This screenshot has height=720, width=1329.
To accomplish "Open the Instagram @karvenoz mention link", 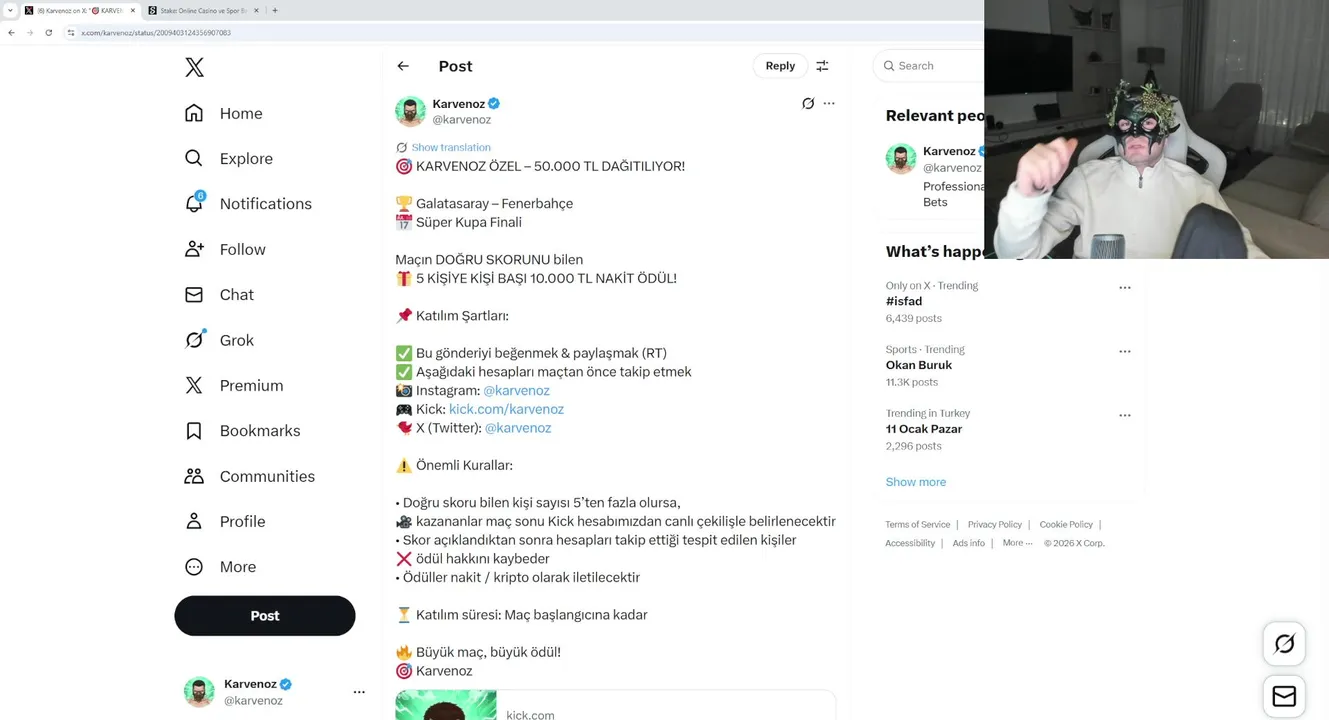I will [x=516, y=390].
